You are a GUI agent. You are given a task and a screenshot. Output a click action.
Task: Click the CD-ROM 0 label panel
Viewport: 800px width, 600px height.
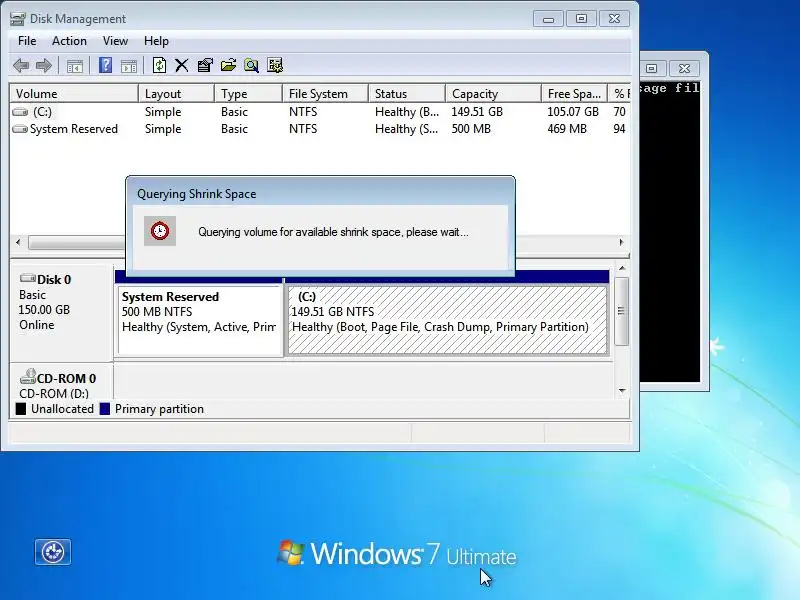point(61,383)
